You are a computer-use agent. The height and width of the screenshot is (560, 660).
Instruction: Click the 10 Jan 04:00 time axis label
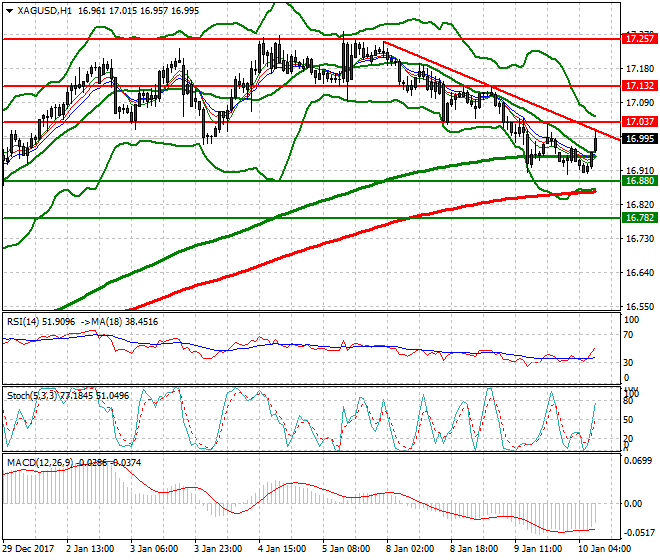(x=604, y=549)
